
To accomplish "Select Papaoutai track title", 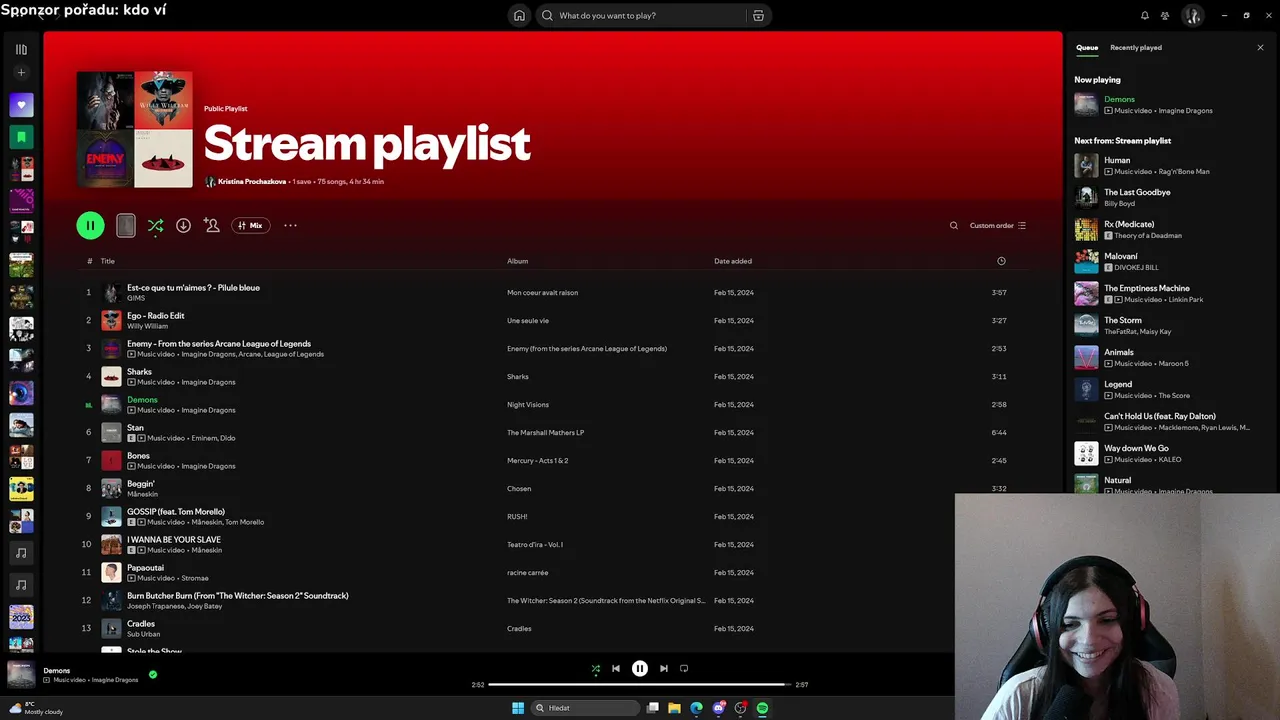I will [x=145, y=568].
